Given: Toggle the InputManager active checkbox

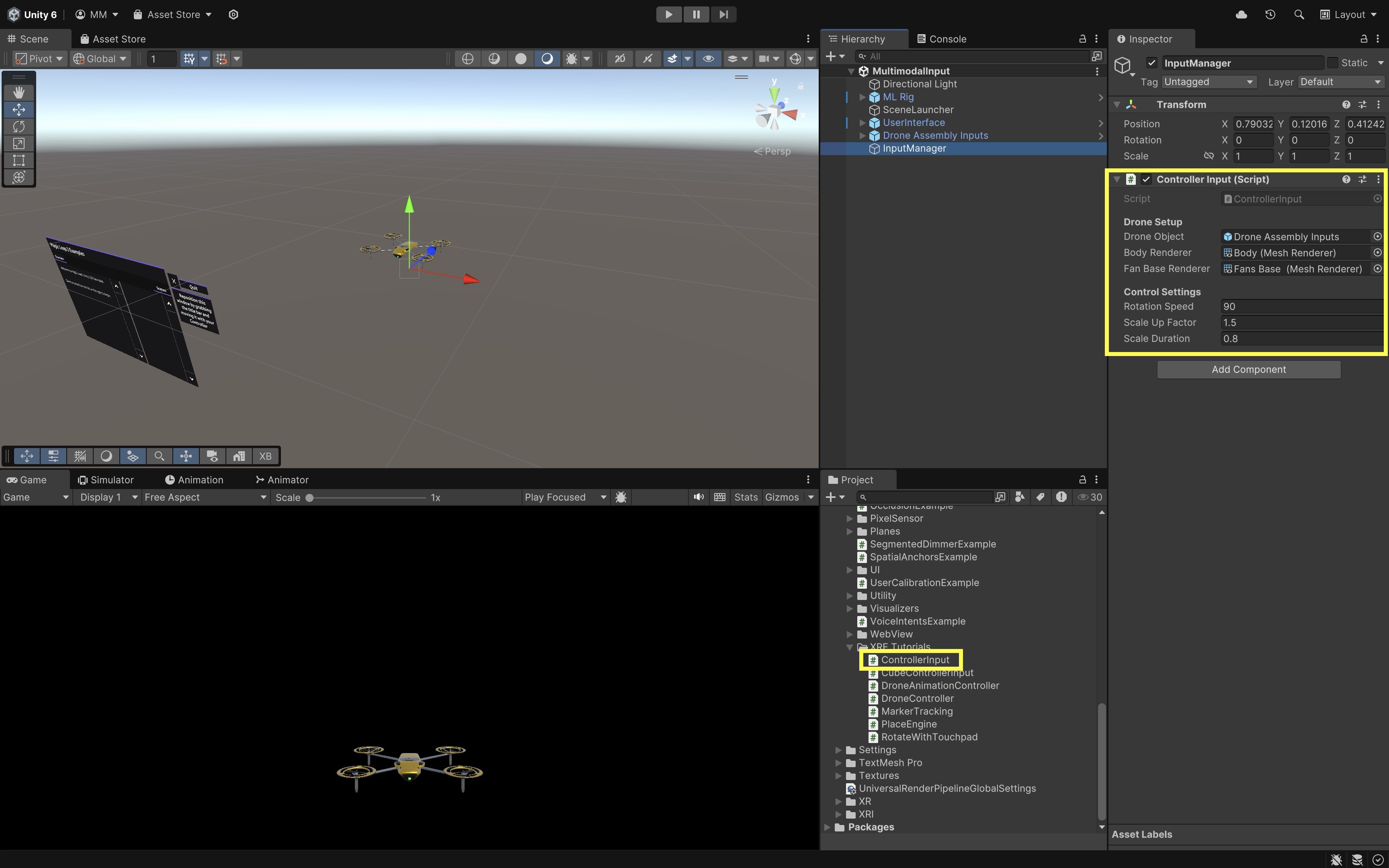Looking at the screenshot, I should coord(1151,63).
